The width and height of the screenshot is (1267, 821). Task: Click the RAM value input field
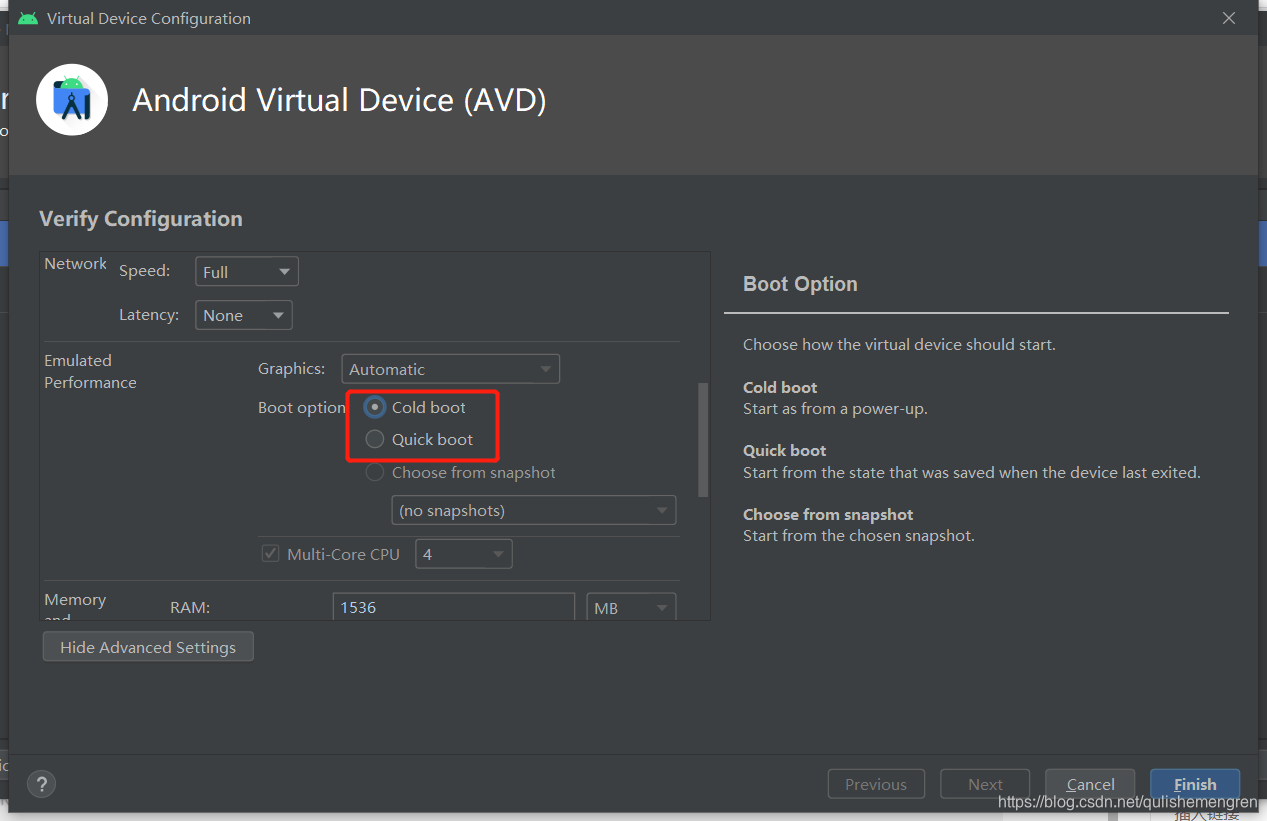click(x=454, y=607)
